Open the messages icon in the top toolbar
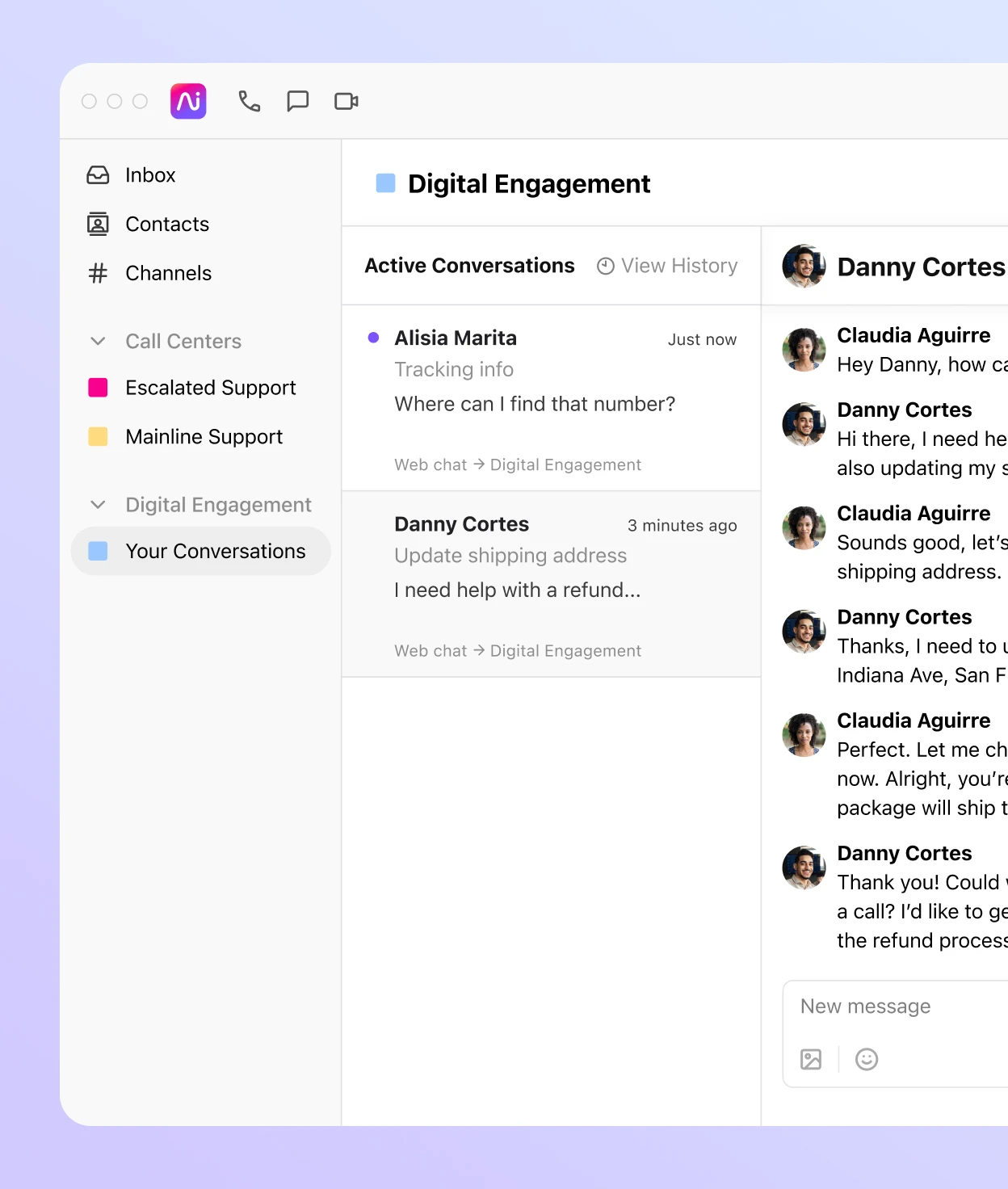 [297, 100]
